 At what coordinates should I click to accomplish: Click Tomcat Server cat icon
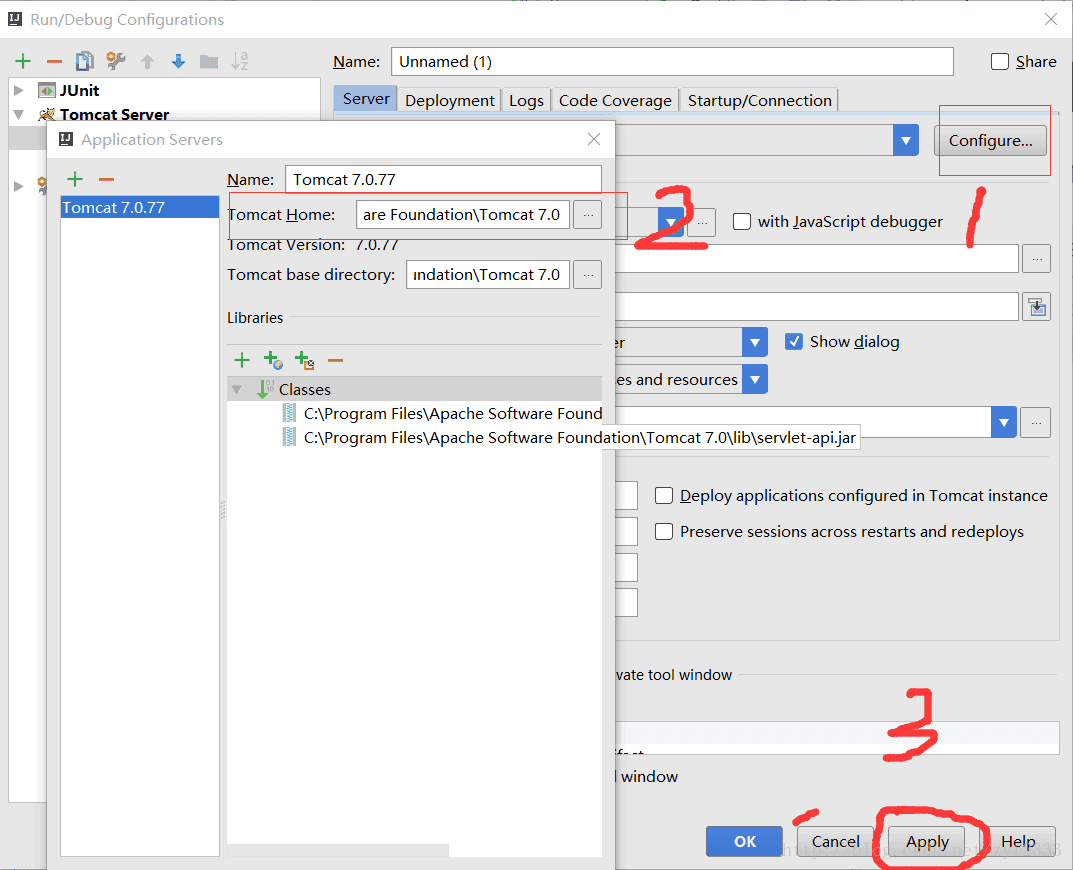point(47,114)
